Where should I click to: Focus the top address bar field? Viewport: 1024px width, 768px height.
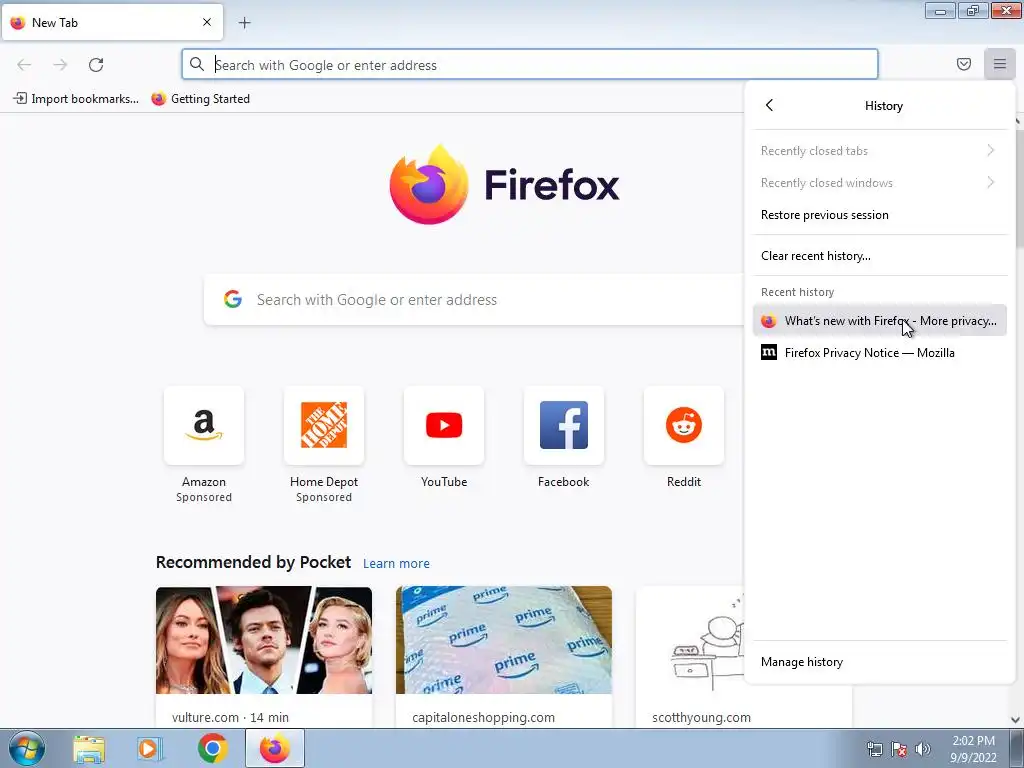point(530,64)
